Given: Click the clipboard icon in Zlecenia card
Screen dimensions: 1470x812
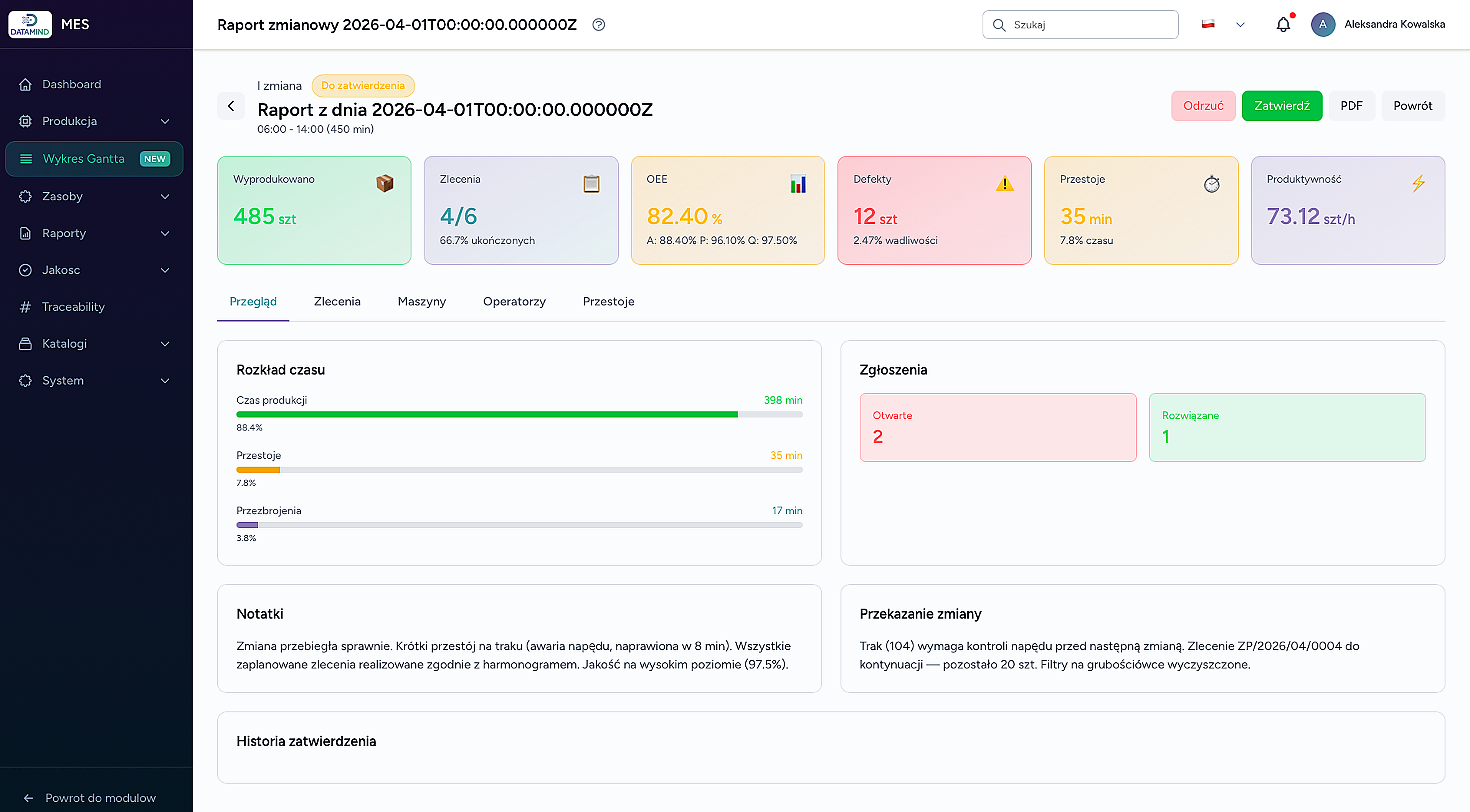Looking at the screenshot, I should [591, 183].
